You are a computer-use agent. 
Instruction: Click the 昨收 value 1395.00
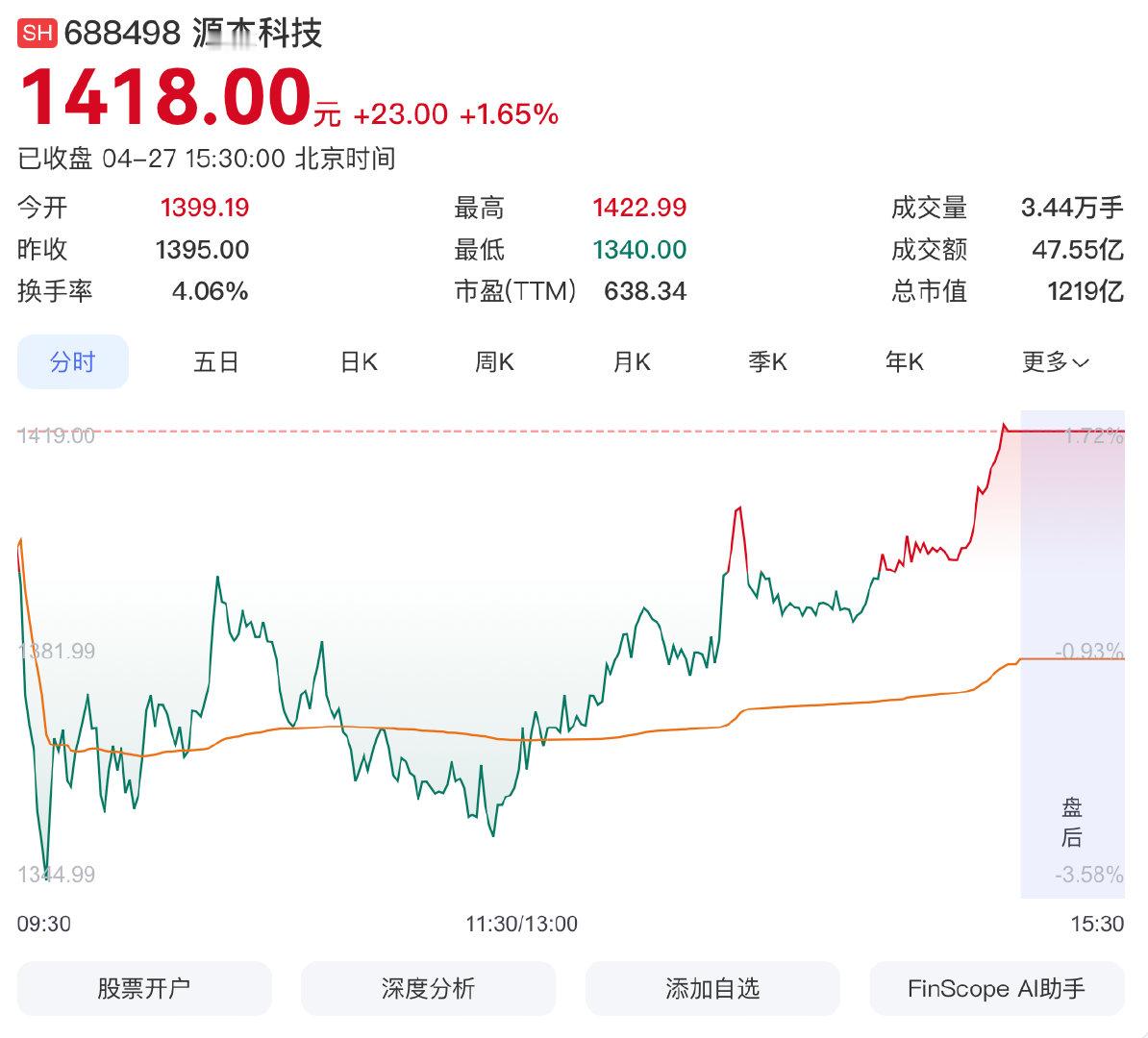[x=202, y=250]
